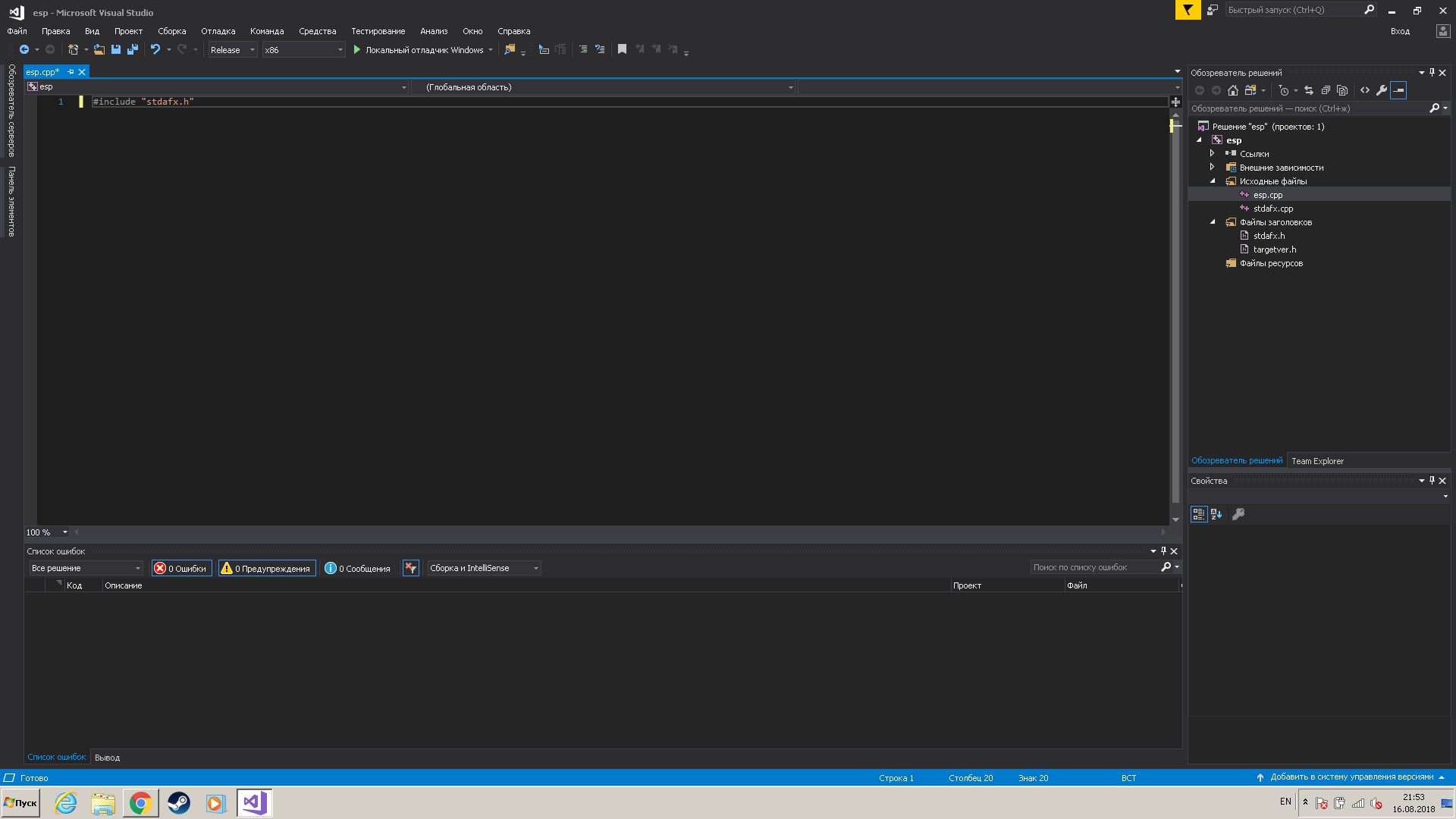Toggle Categorized view in the Properties panel

tap(1199, 514)
